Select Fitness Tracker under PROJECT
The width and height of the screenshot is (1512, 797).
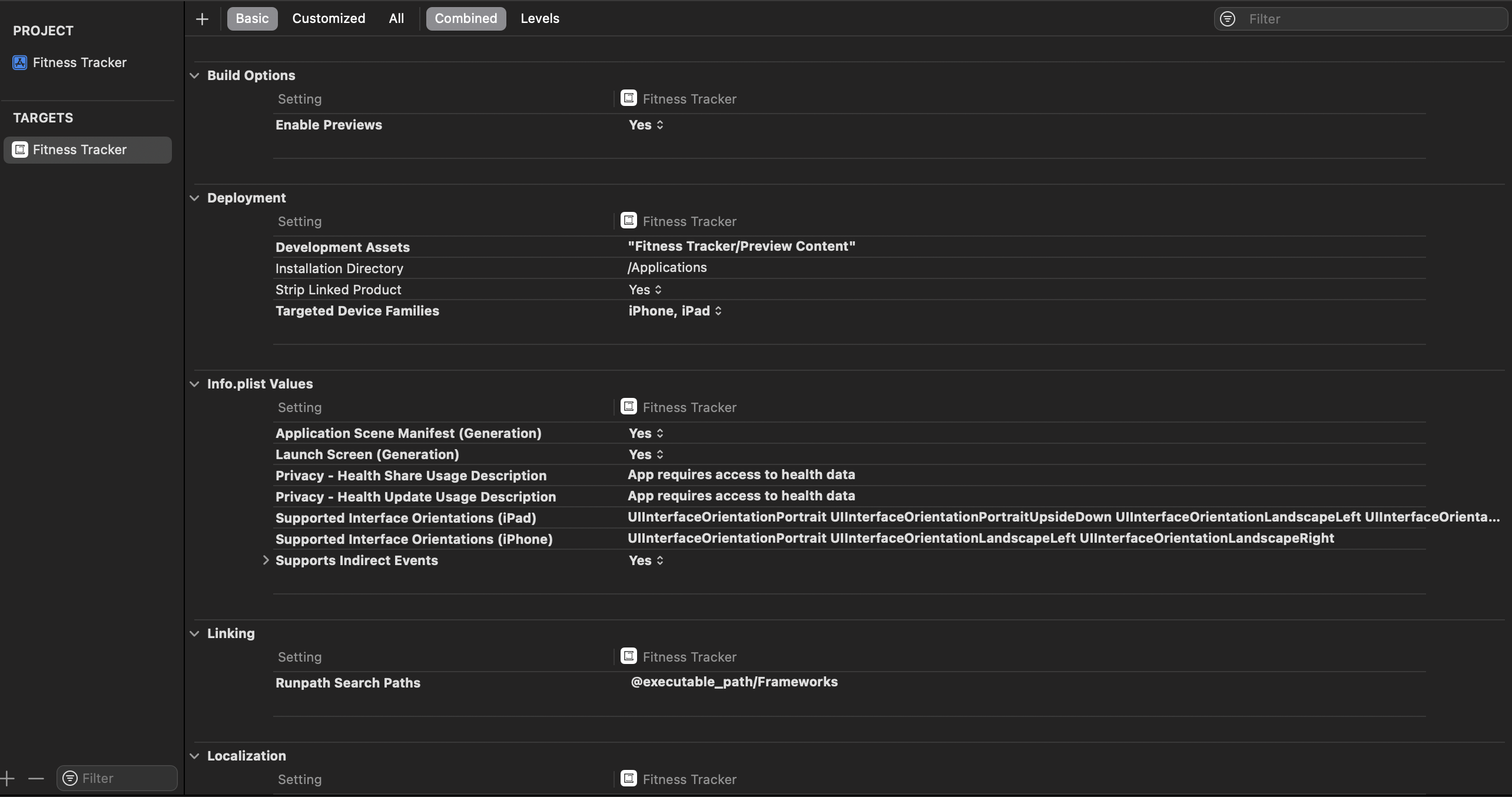(x=79, y=62)
